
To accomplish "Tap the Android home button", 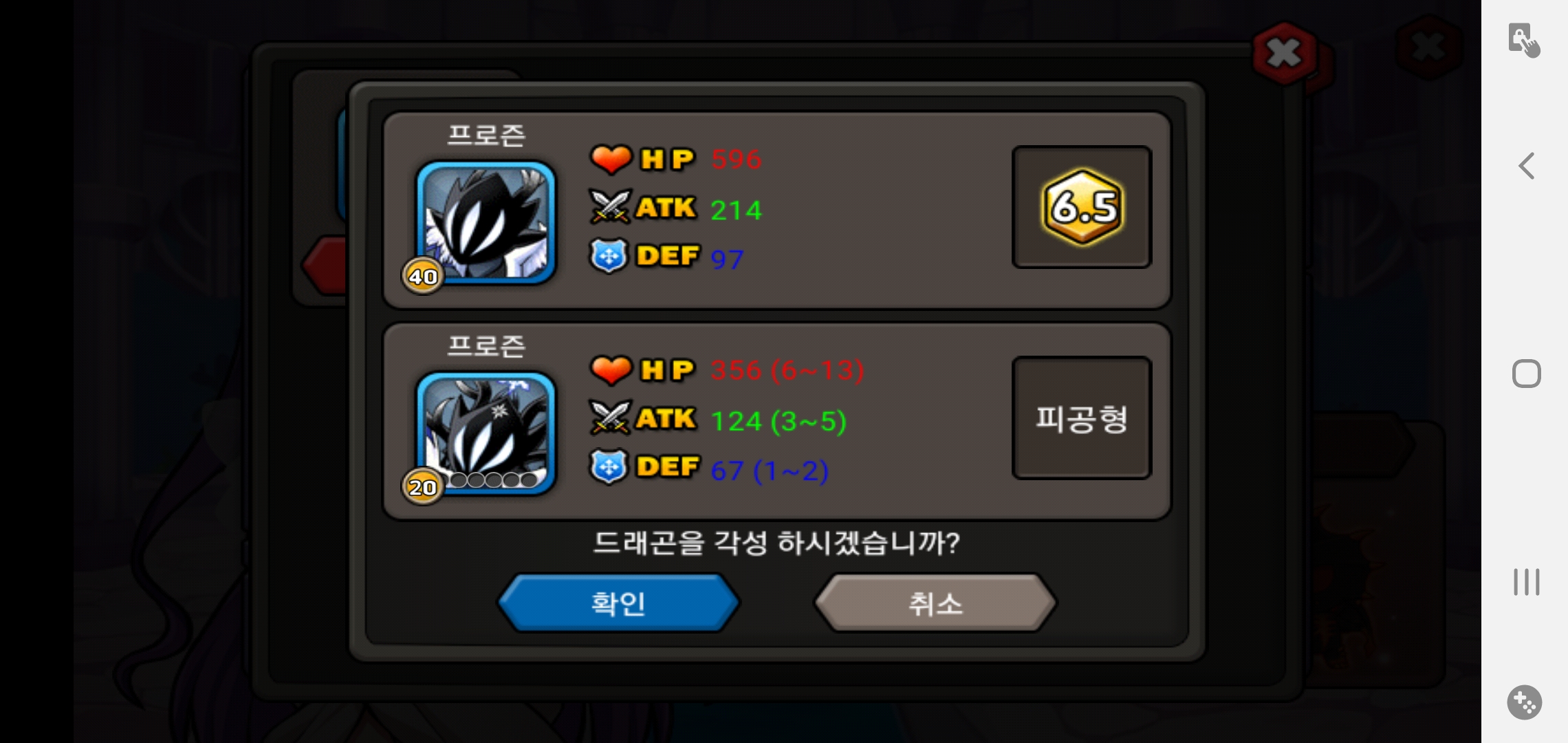I will [x=1526, y=374].
